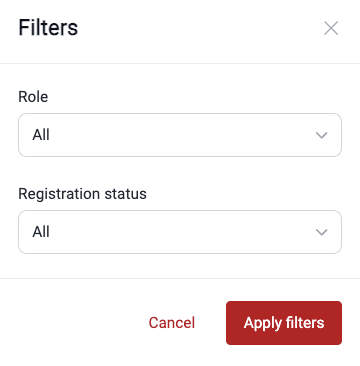
Task: Select the 'All' value shown under Role
Action: 41,135
